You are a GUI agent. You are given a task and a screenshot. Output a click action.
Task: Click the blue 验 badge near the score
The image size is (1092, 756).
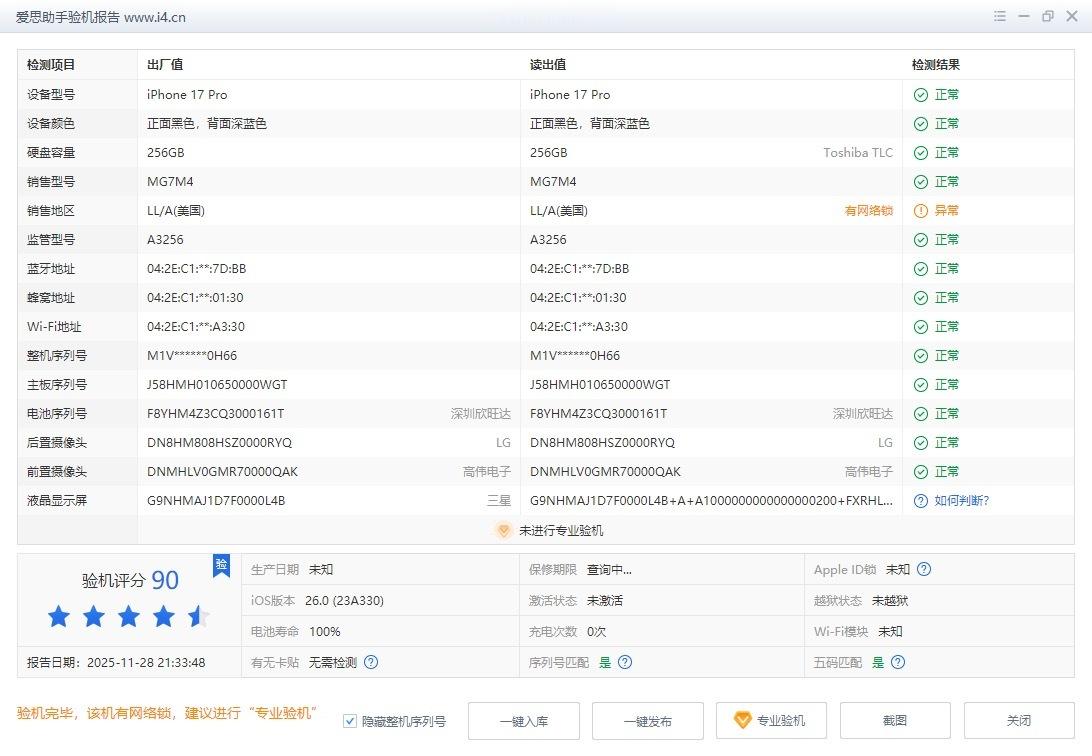tap(221, 565)
